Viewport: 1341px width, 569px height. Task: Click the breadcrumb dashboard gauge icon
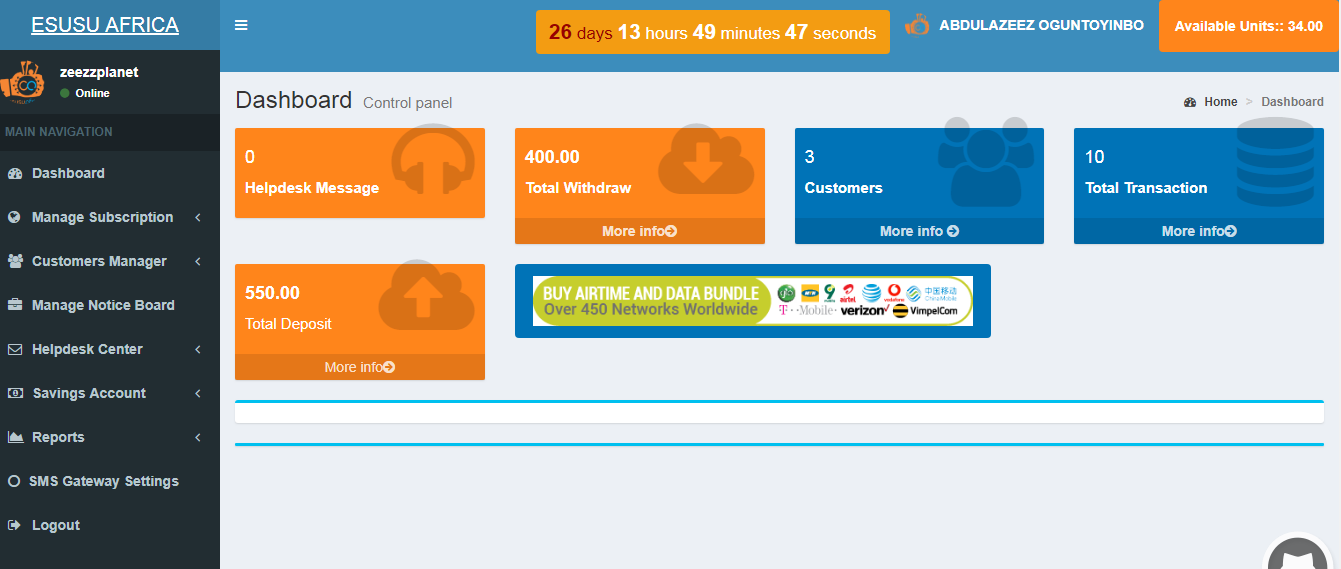point(1190,102)
